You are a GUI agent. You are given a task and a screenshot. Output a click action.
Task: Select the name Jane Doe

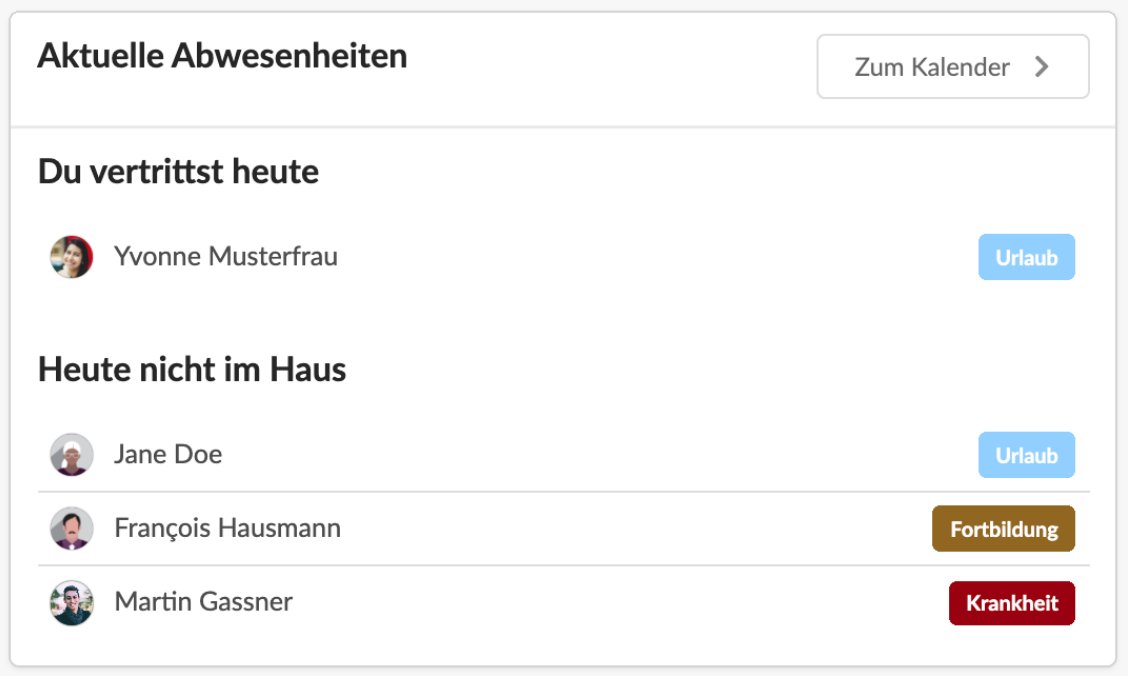(168, 454)
